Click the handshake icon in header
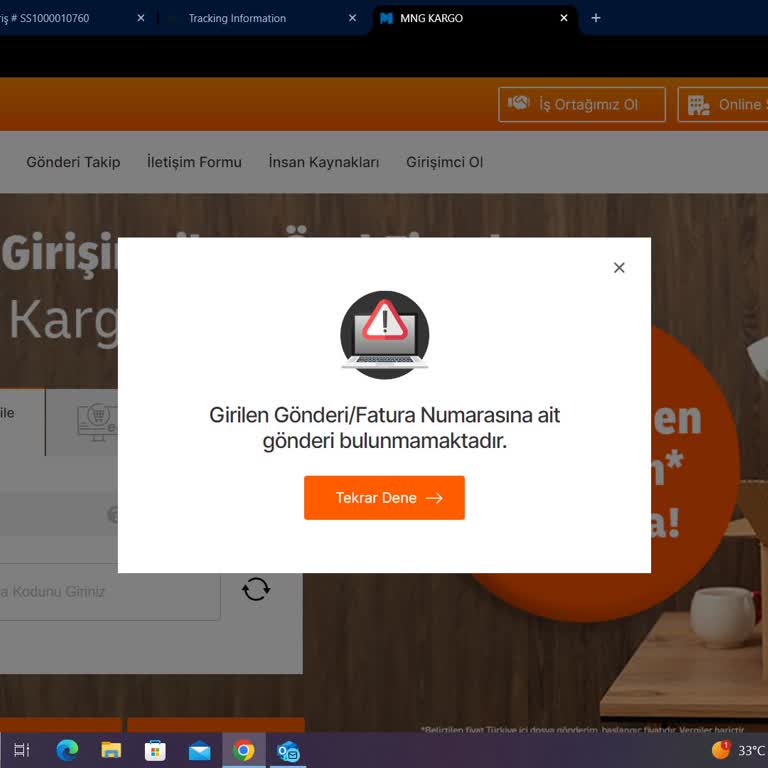The width and height of the screenshot is (768, 768). [x=519, y=103]
